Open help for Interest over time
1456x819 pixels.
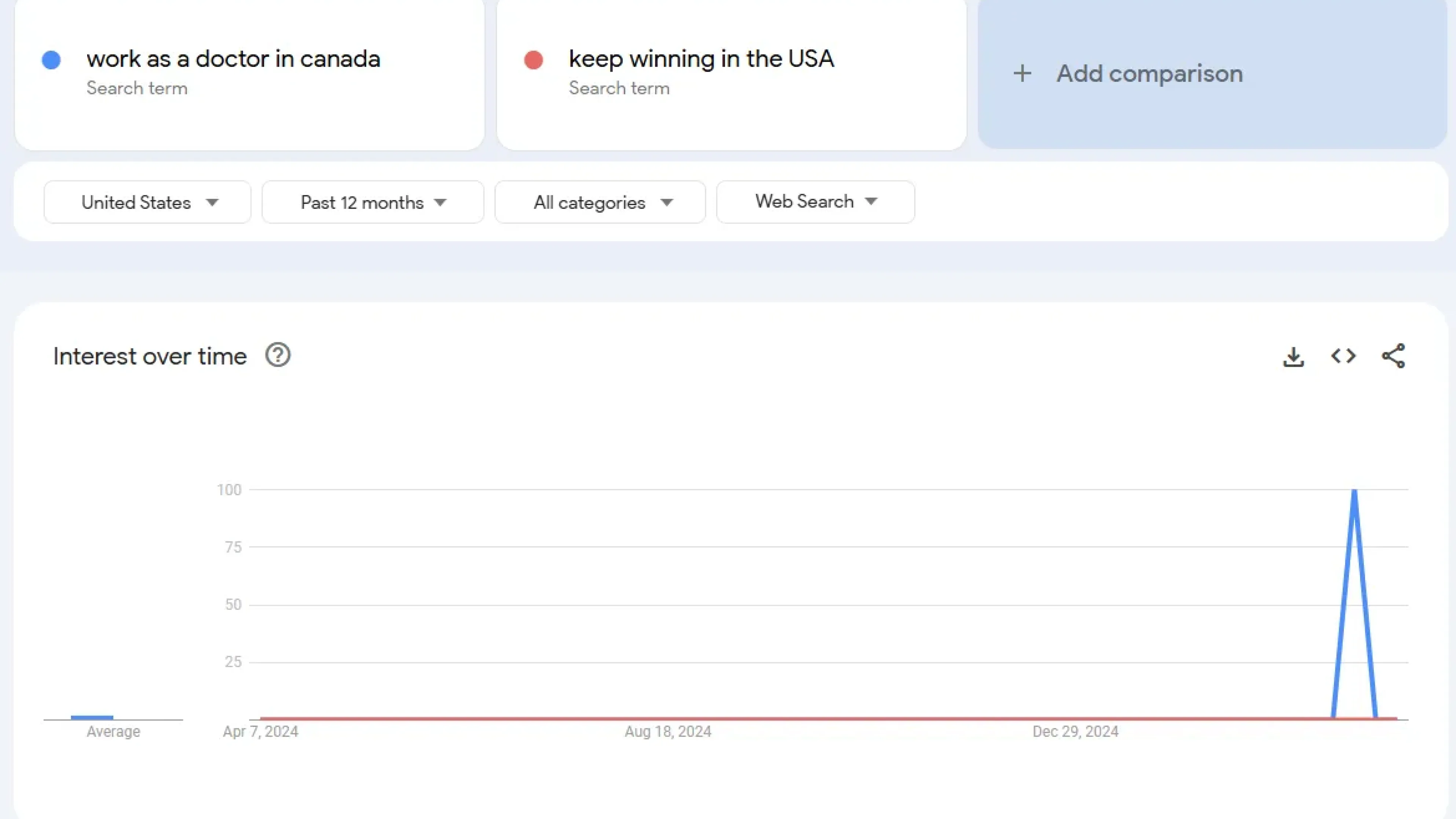click(x=278, y=356)
